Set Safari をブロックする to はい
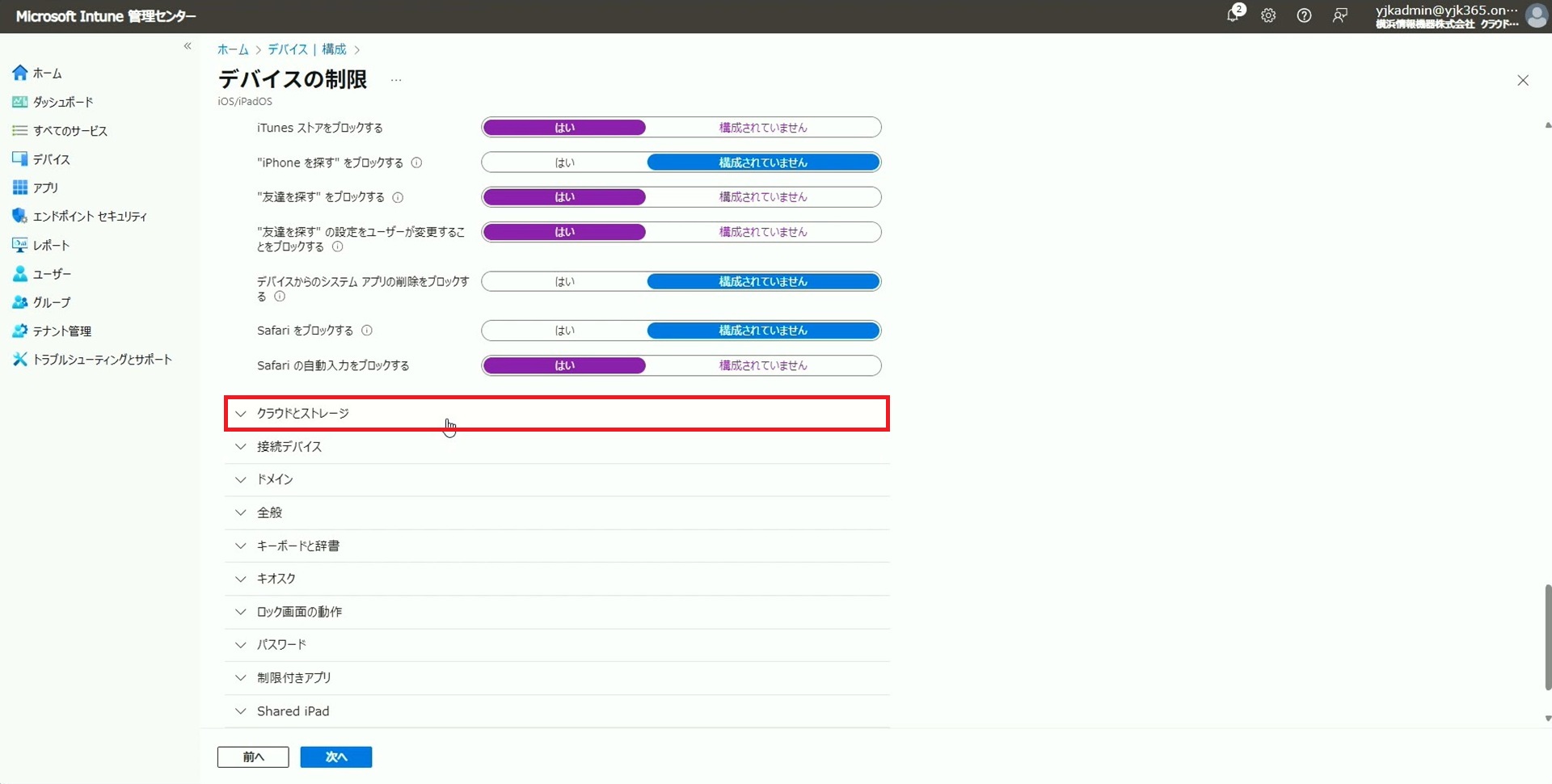1552x784 pixels. (x=564, y=331)
